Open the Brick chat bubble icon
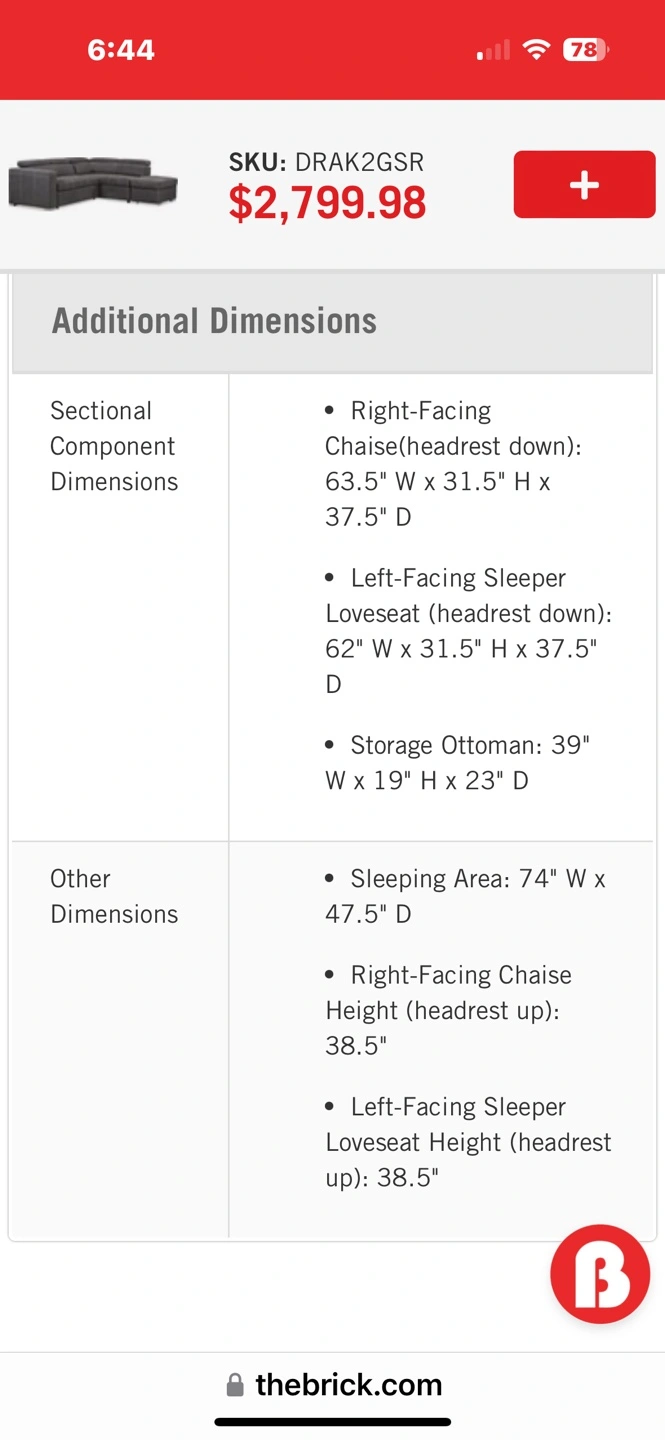This screenshot has height=1440, width=665. (600, 1274)
